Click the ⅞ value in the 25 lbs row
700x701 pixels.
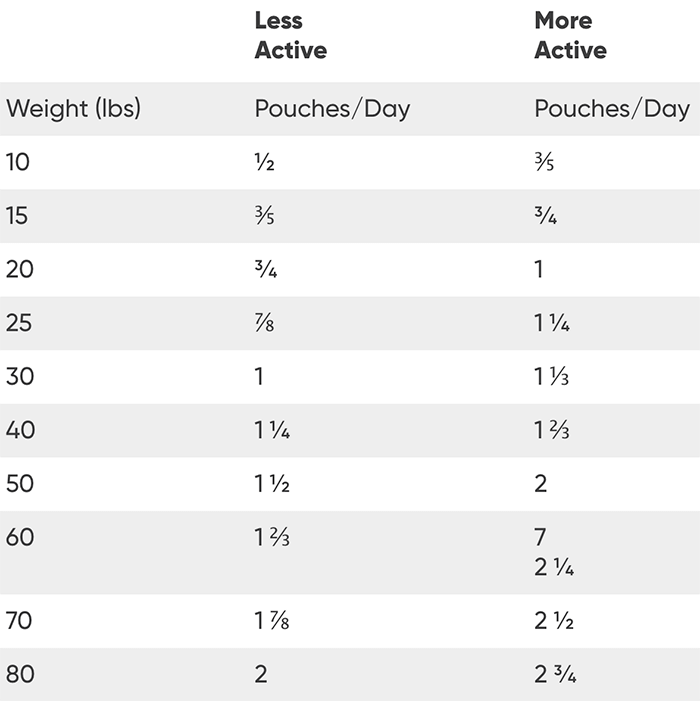pyautogui.click(x=265, y=323)
